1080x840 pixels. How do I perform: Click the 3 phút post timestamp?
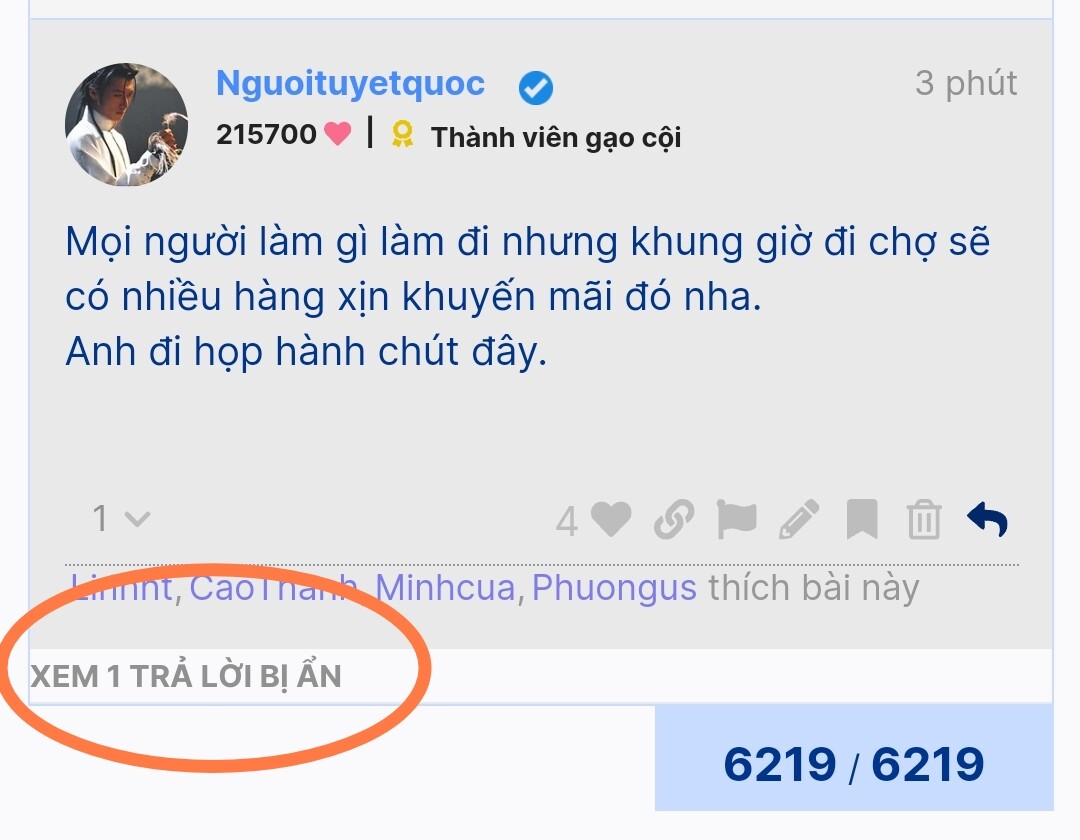[966, 84]
